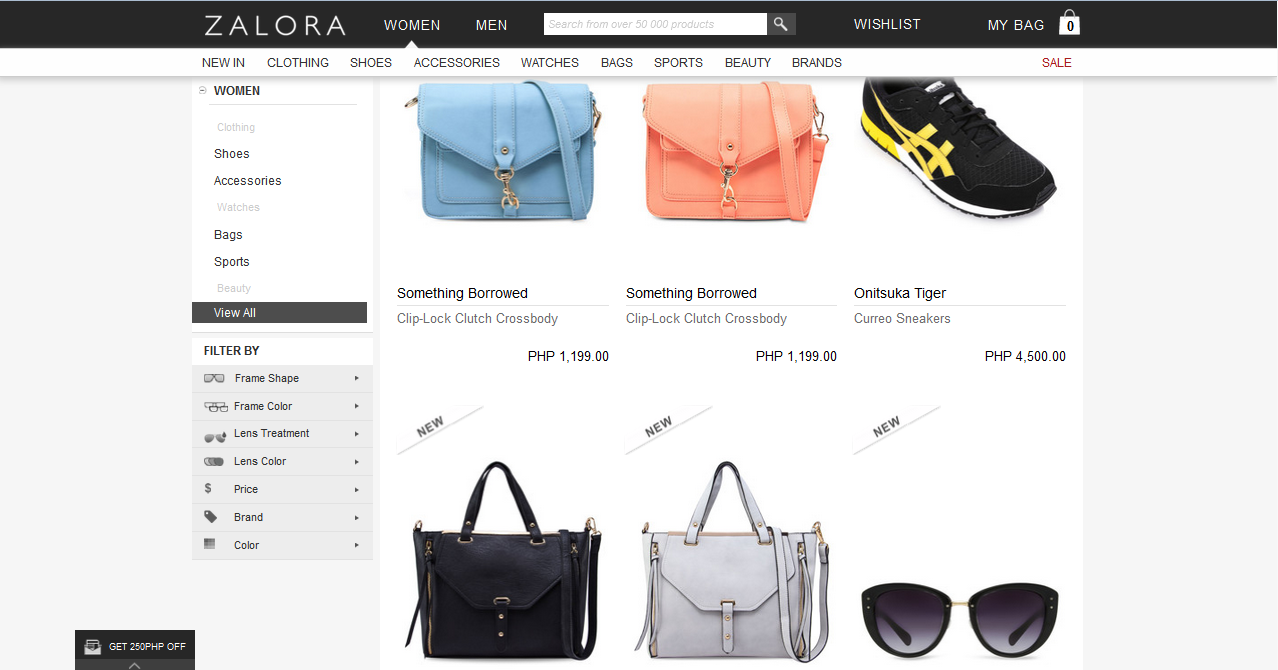Switch to the WOMEN tab
Viewport: 1278px width, 670px height.
click(412, 25)
